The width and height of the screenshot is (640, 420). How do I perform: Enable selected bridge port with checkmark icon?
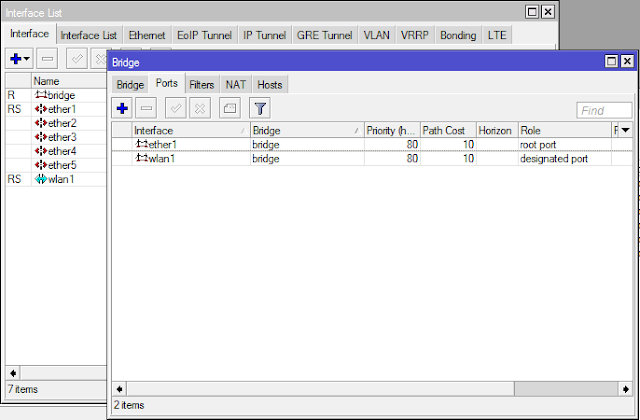176,109
